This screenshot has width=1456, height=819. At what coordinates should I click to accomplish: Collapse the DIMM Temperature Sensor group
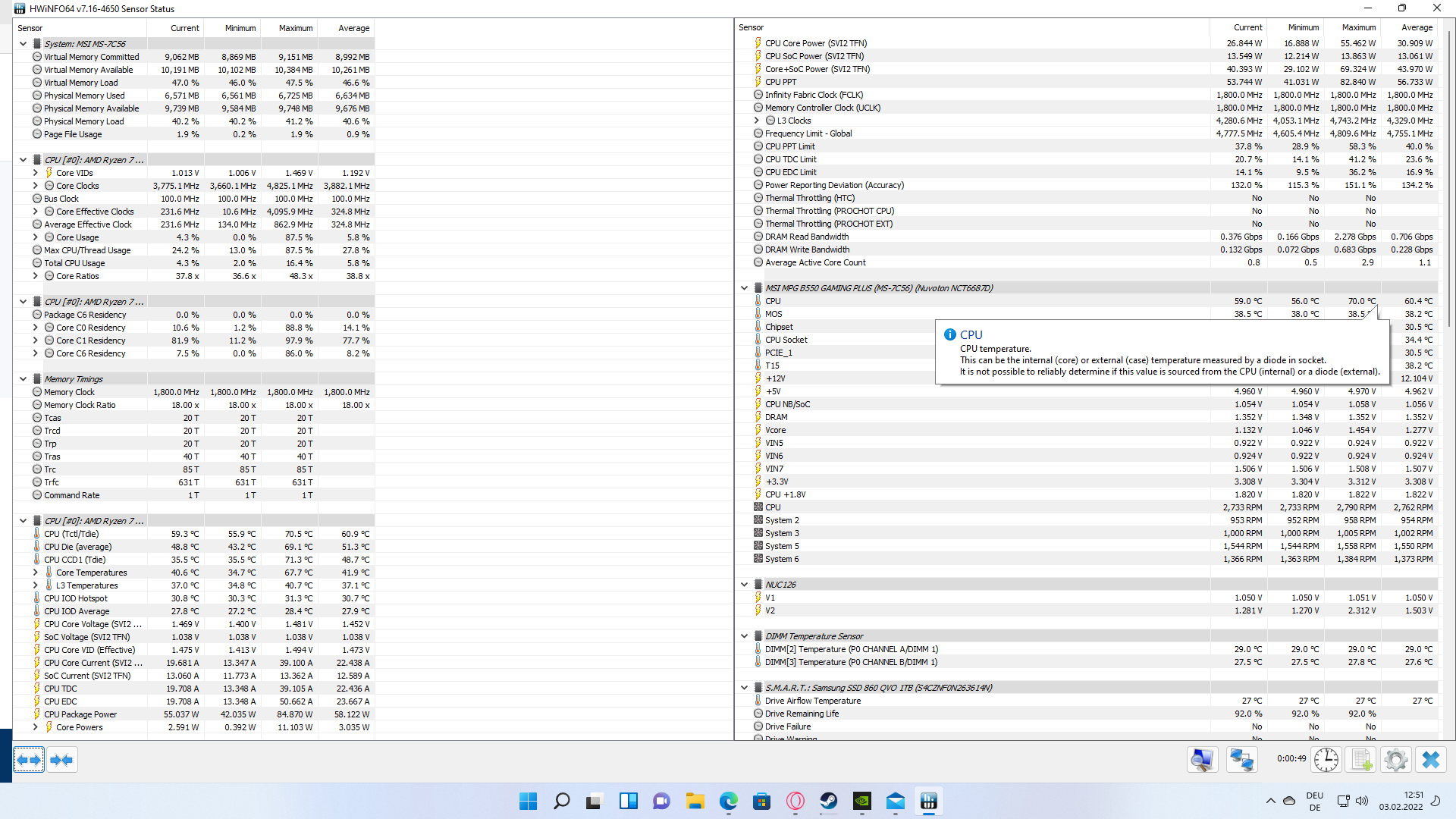[744, 636]
